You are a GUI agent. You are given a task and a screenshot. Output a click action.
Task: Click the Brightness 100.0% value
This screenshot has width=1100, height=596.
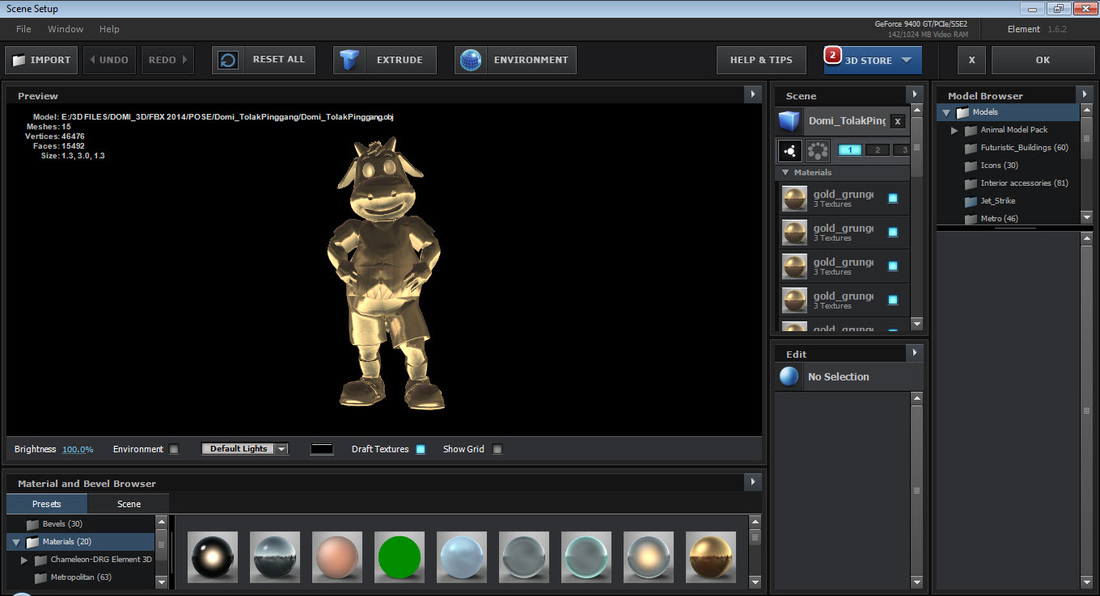click(78, 449)
